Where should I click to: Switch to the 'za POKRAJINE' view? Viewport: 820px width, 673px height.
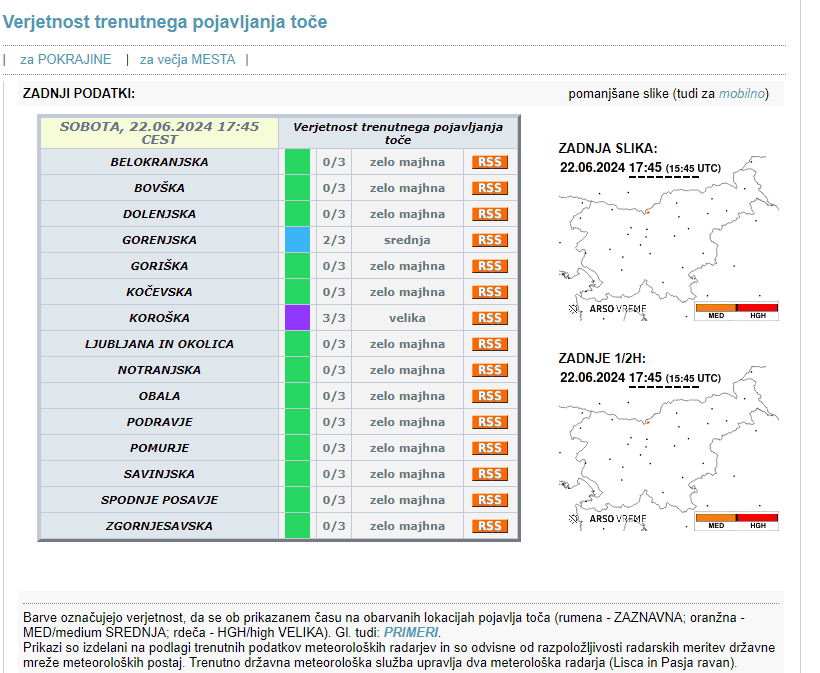[x=66, y=59]
